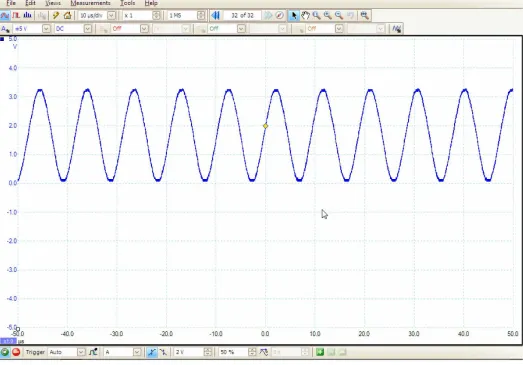Click the Advanced Triggers icon

point(93,352)
